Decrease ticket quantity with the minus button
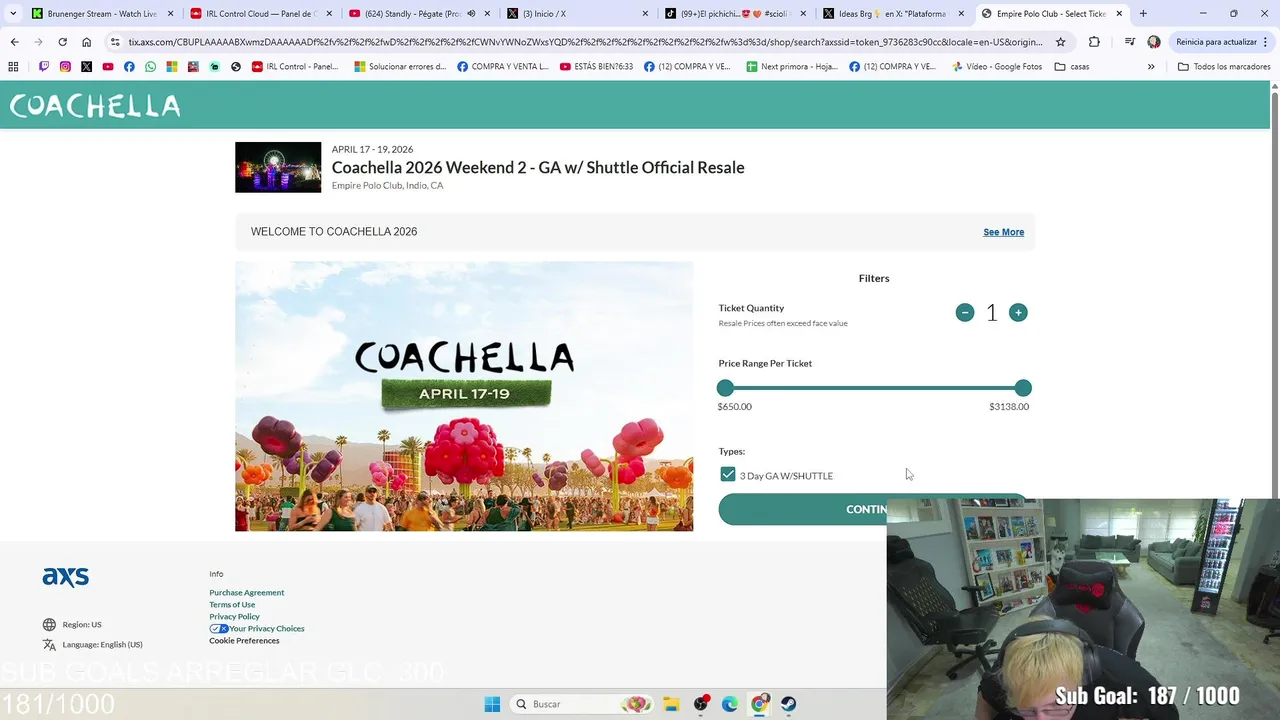The width and height of the screenshot is (1280, 720). tap(964, 313)
